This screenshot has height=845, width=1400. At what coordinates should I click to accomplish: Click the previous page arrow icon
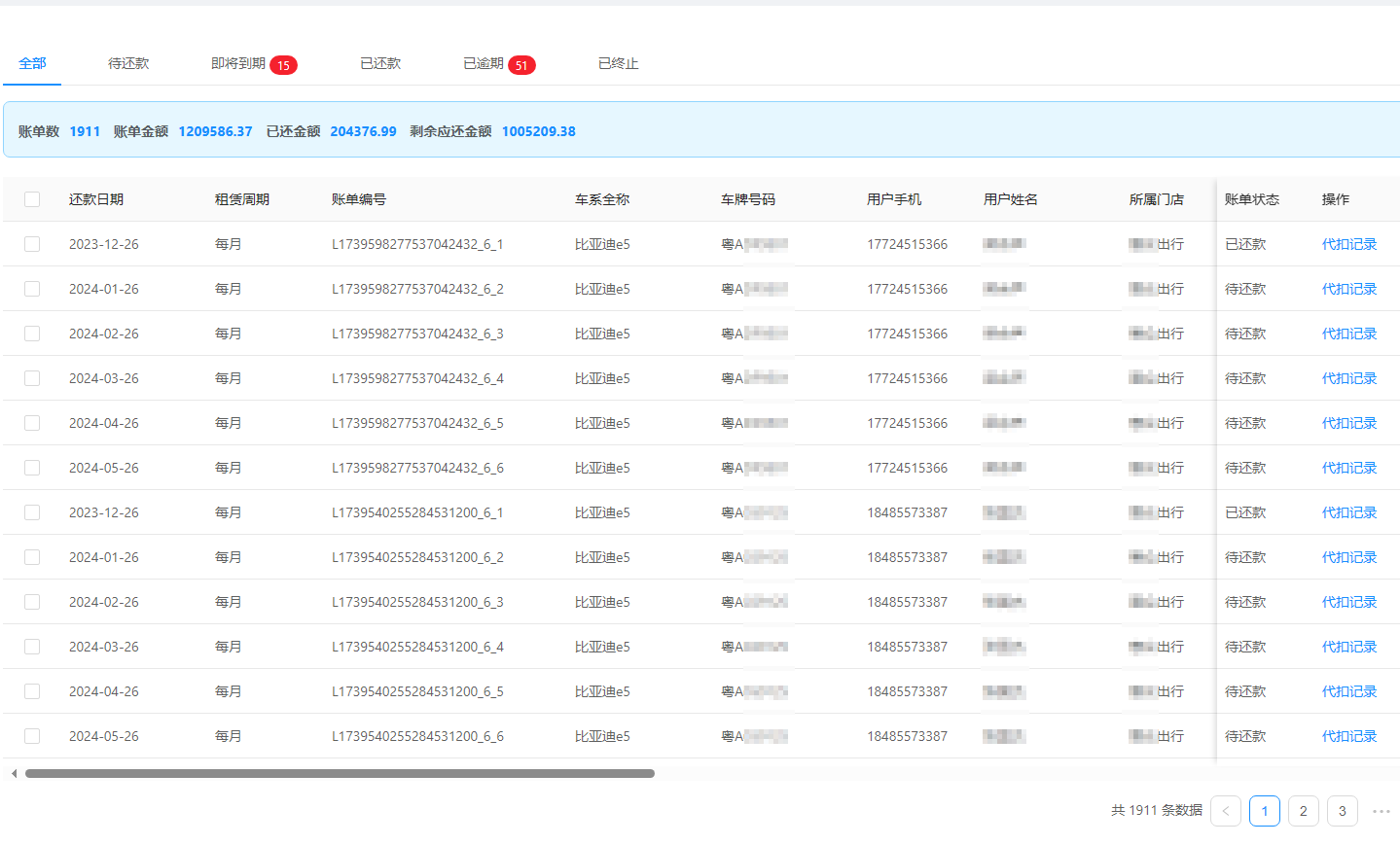coord(1225,811)
